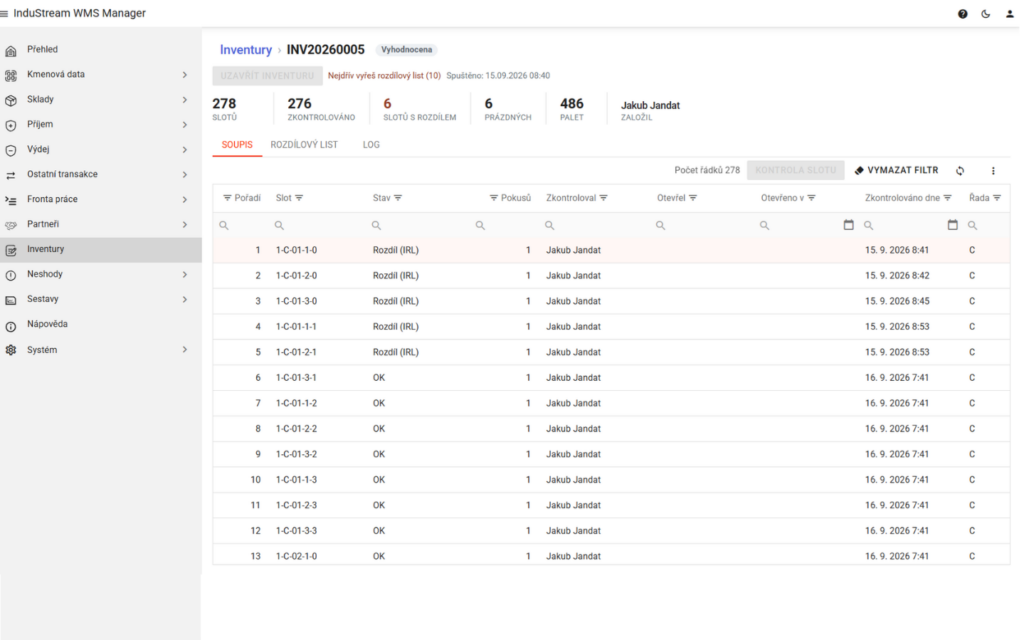The width and height of the screenshot is (1024, 640).
Task: Expand Ostatní transakce submenu chevron
Action: [185, 175]
